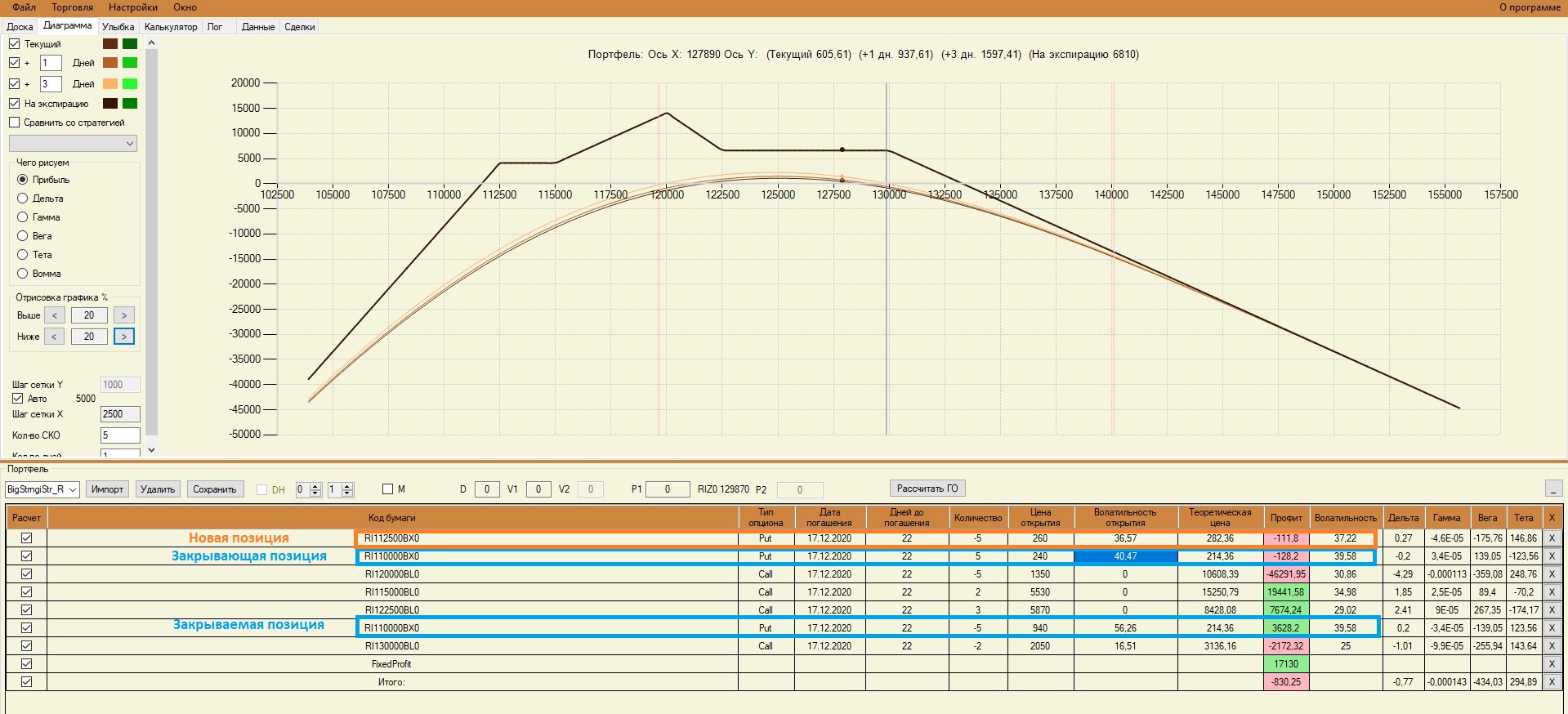Remove the RI110000BX0 row with opening price 240
The height and width of the screenshot is (714, 1568).
pyautogui.click(x=1552, y=556)
